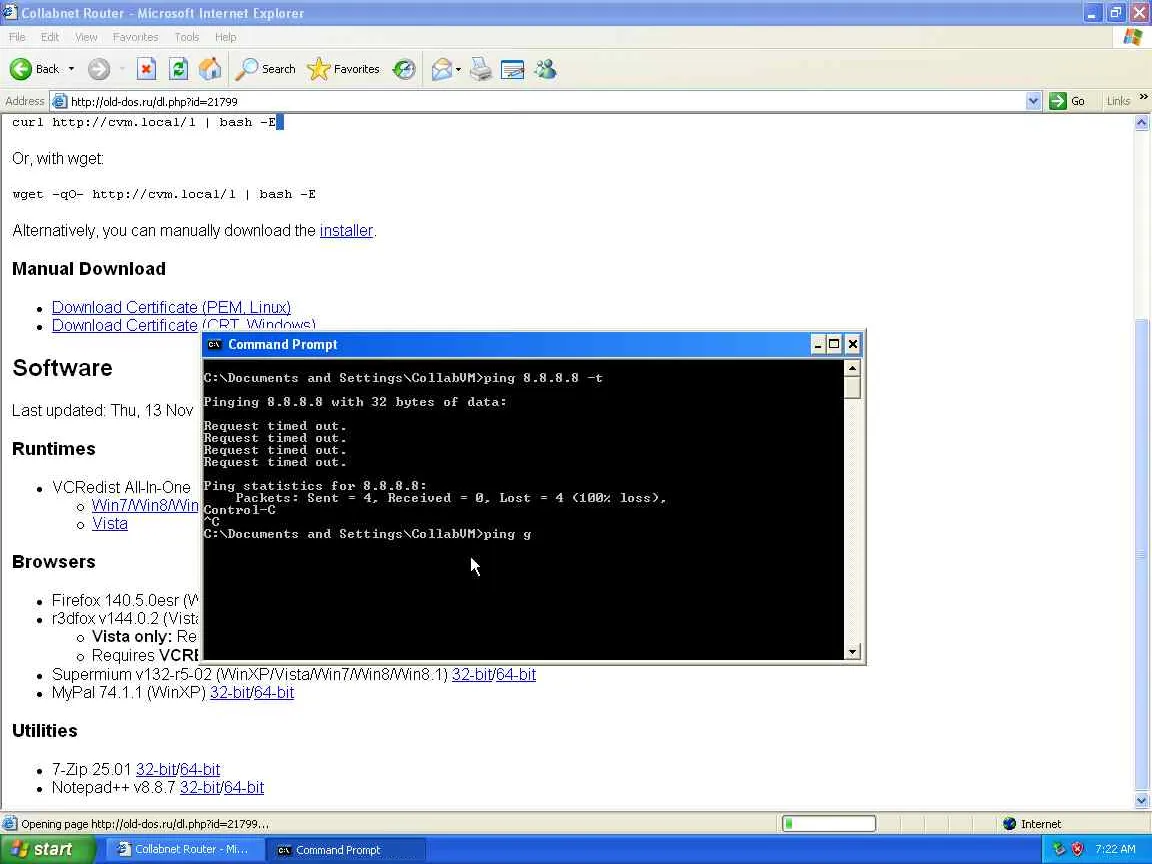Image resolution: width=1152 pixels, height=864 pixels.
Task: Switch to Command Prompt taskbar button
Action: click(x=345, y=850)
